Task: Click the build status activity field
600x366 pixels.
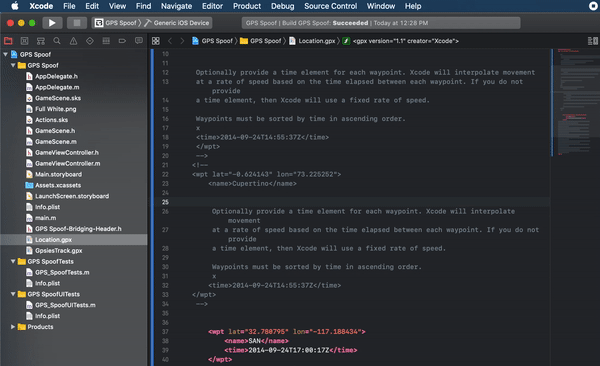Action: (x=381, y=23)
